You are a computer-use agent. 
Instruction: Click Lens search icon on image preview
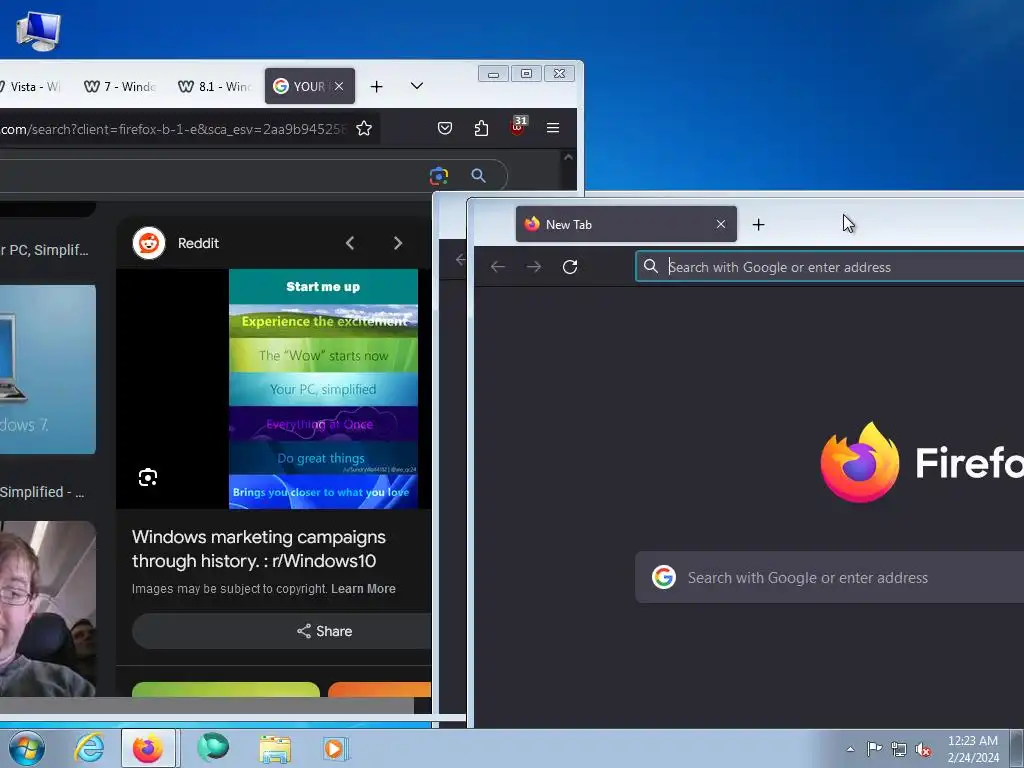pyautogui.click(x=148, y=477)
